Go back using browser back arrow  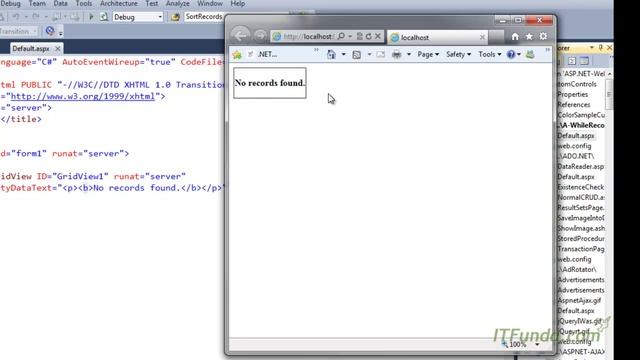[240, 36]
